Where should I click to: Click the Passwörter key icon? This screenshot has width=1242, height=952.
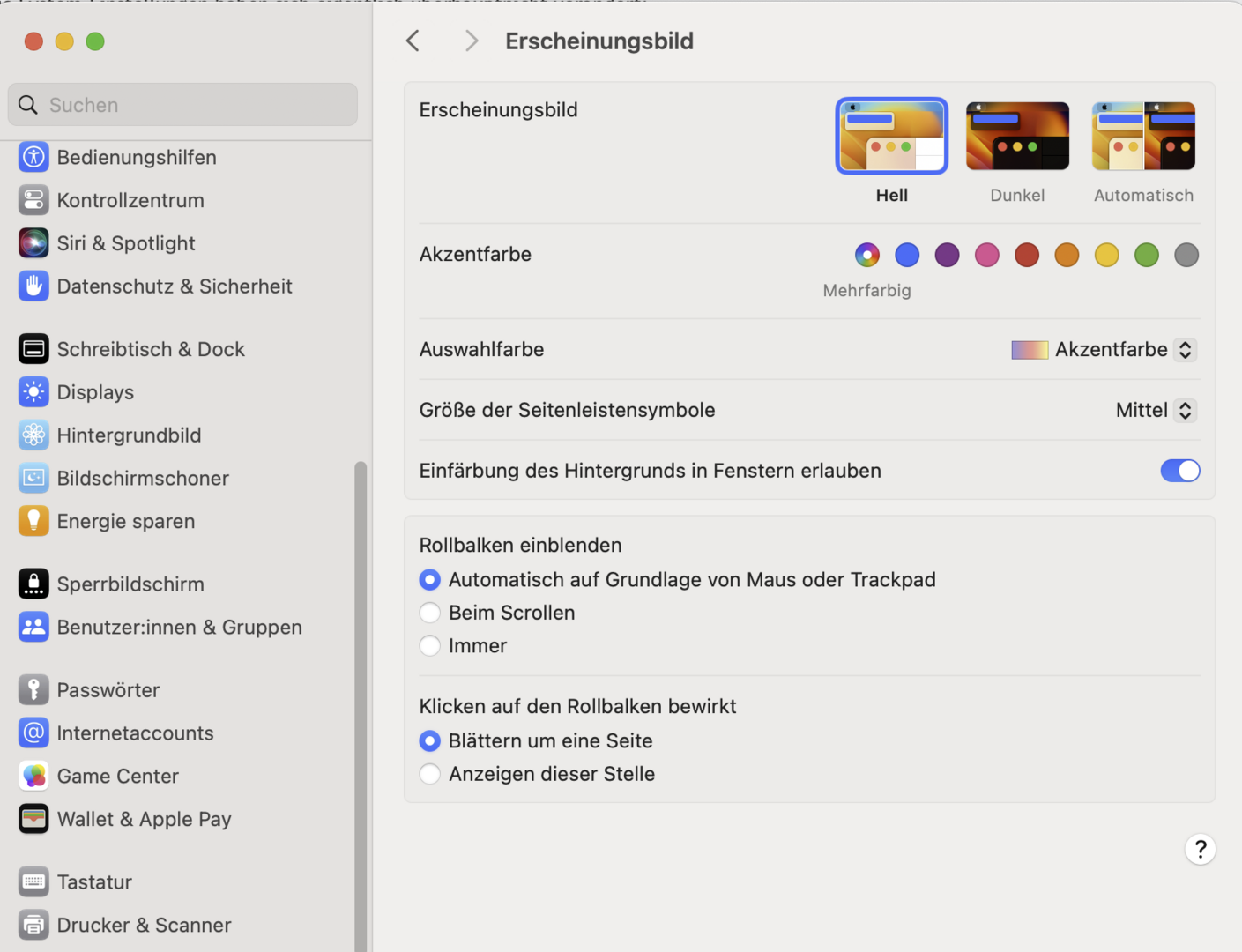pos(33,690)
